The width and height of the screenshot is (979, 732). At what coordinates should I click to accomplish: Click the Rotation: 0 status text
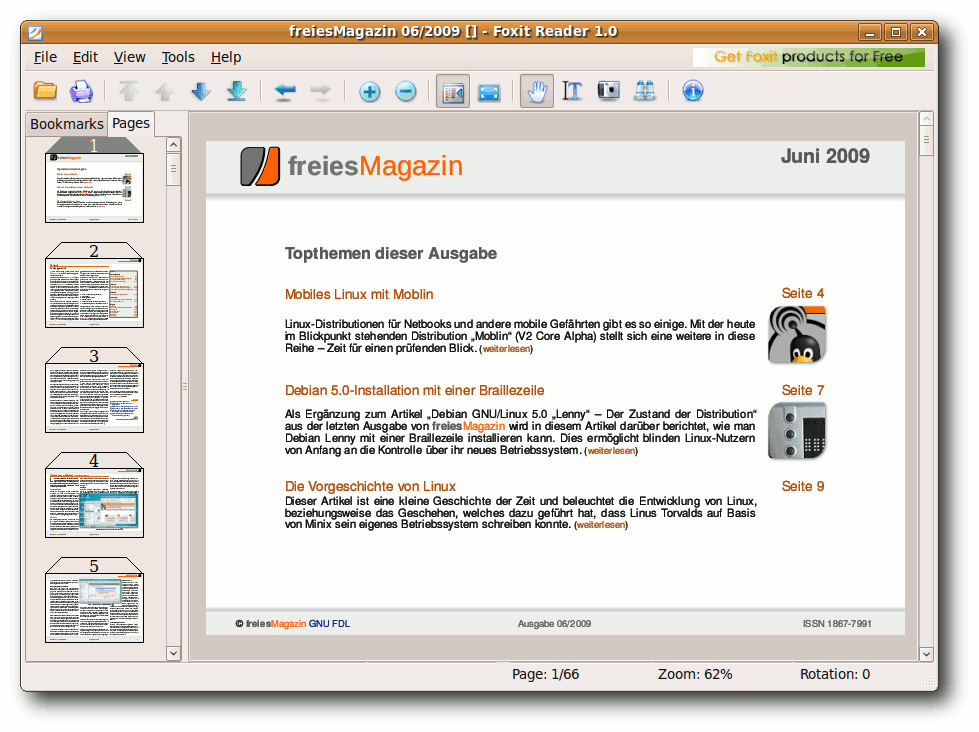pos(835,675)
